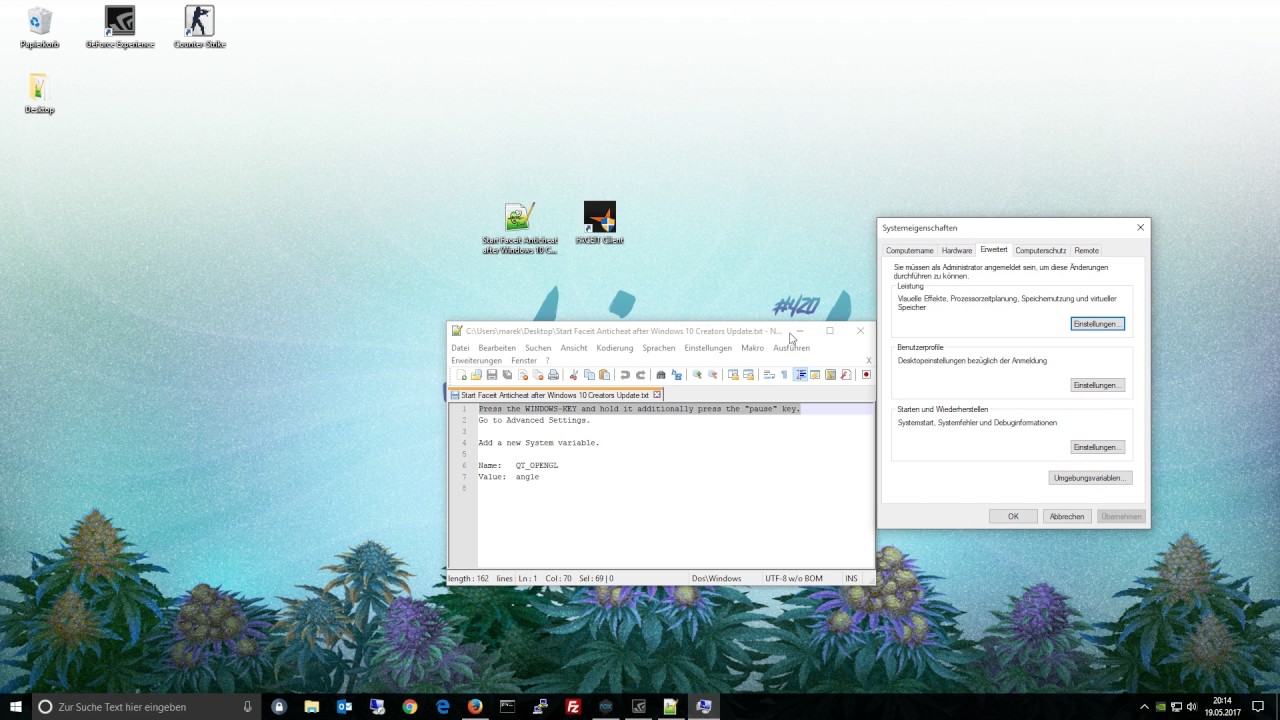Screen dimensions: 1280x720
Task: Cut selection with the scissors icon
Action: point(574,375)
